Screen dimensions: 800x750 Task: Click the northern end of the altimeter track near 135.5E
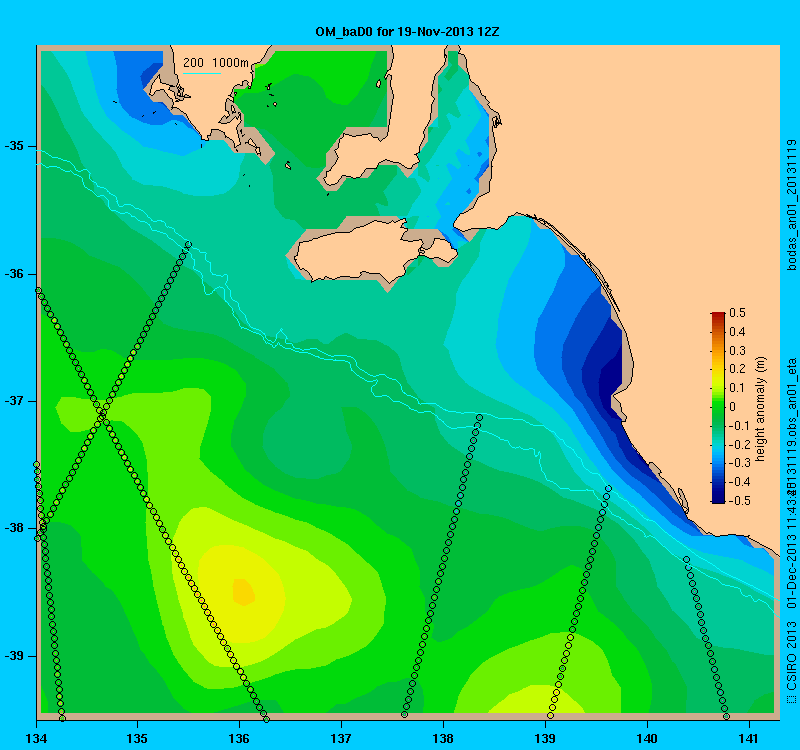188,244
